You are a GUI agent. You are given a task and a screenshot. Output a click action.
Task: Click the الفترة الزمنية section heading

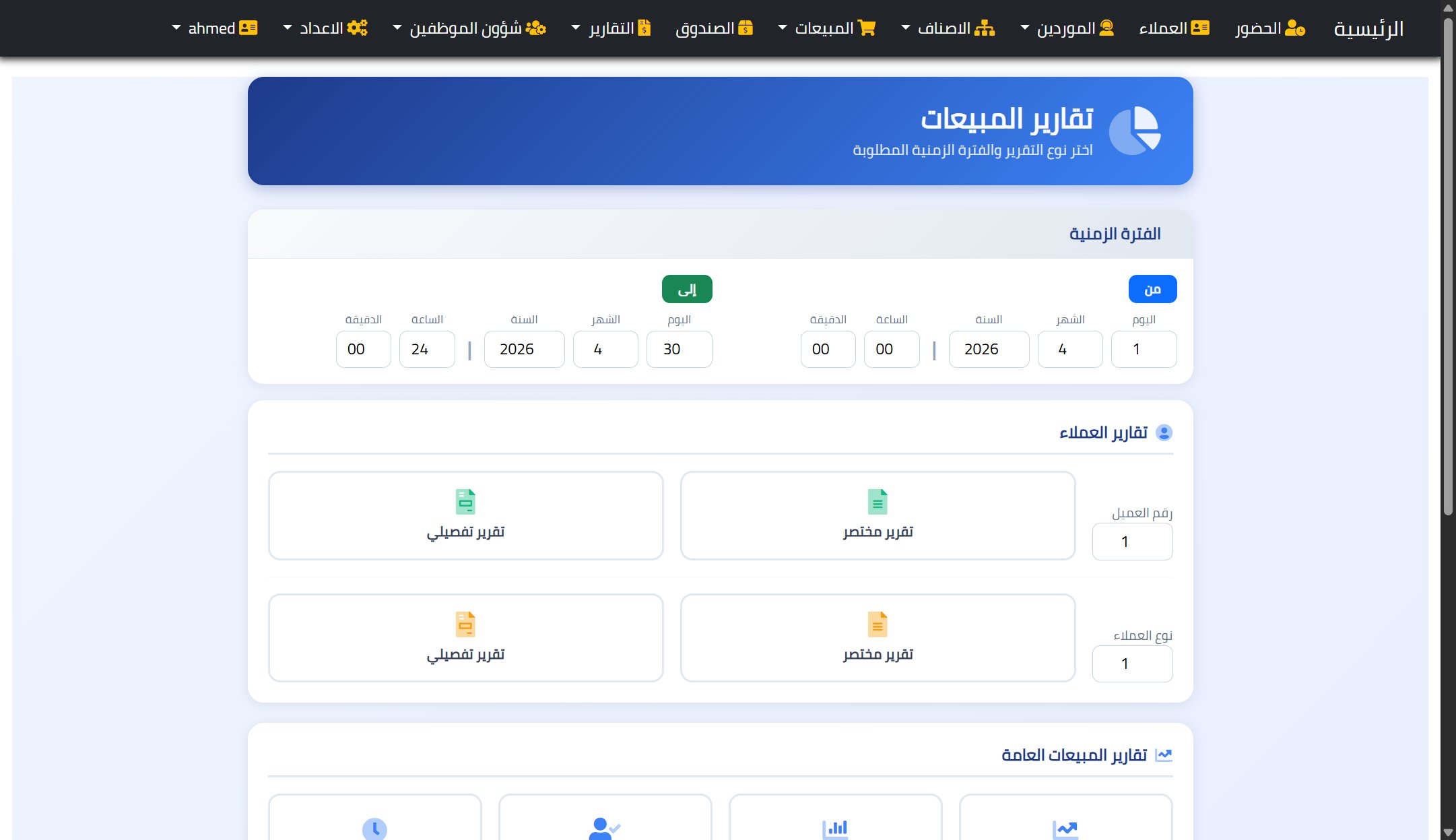pos(1115,234)
